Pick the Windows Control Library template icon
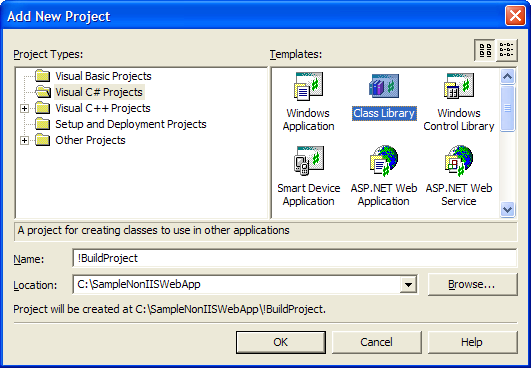 point(459,86)
